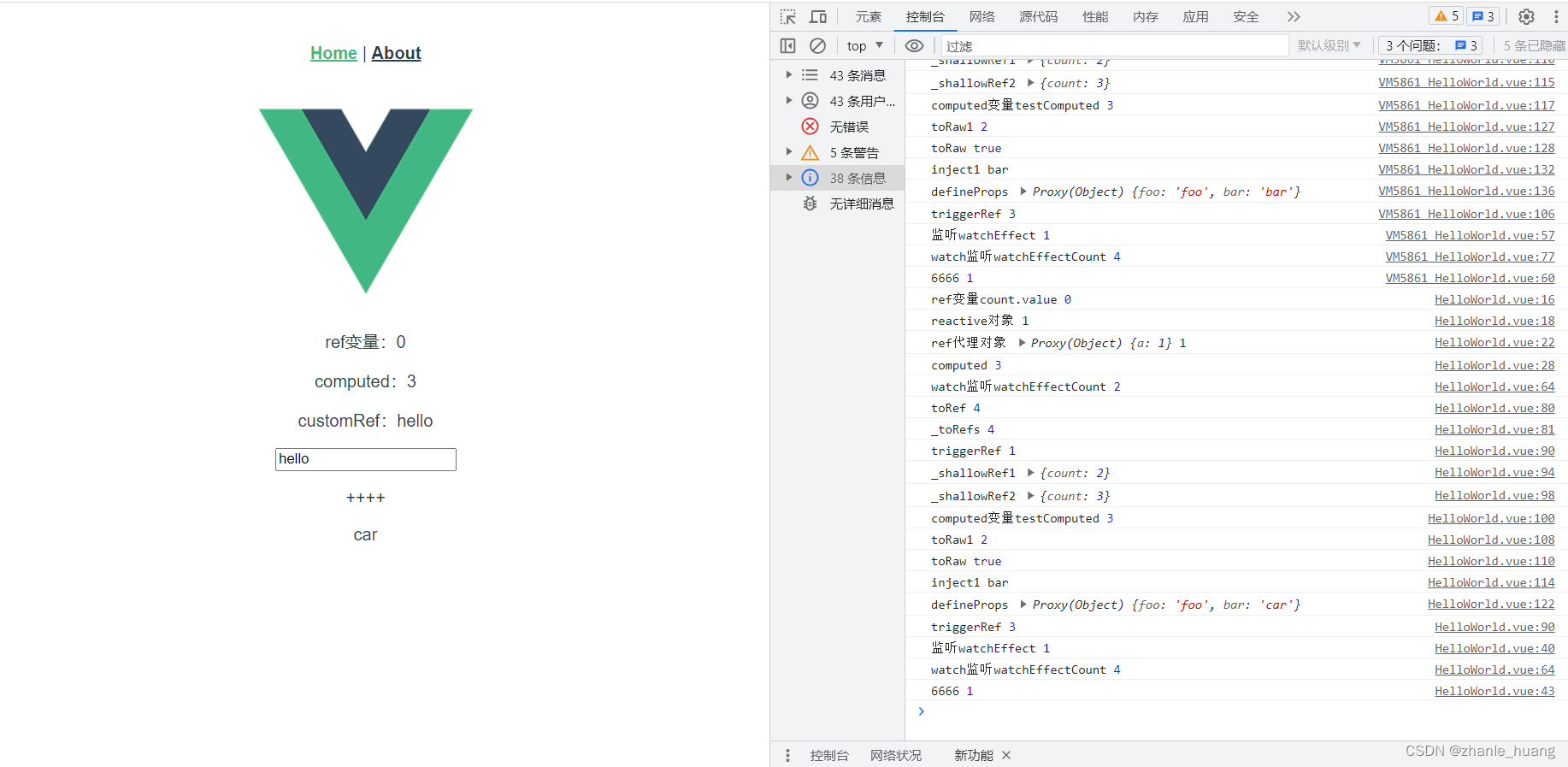Select 无错误 errors filter in sidebar
1568x767 pixels.
(837, 127)
